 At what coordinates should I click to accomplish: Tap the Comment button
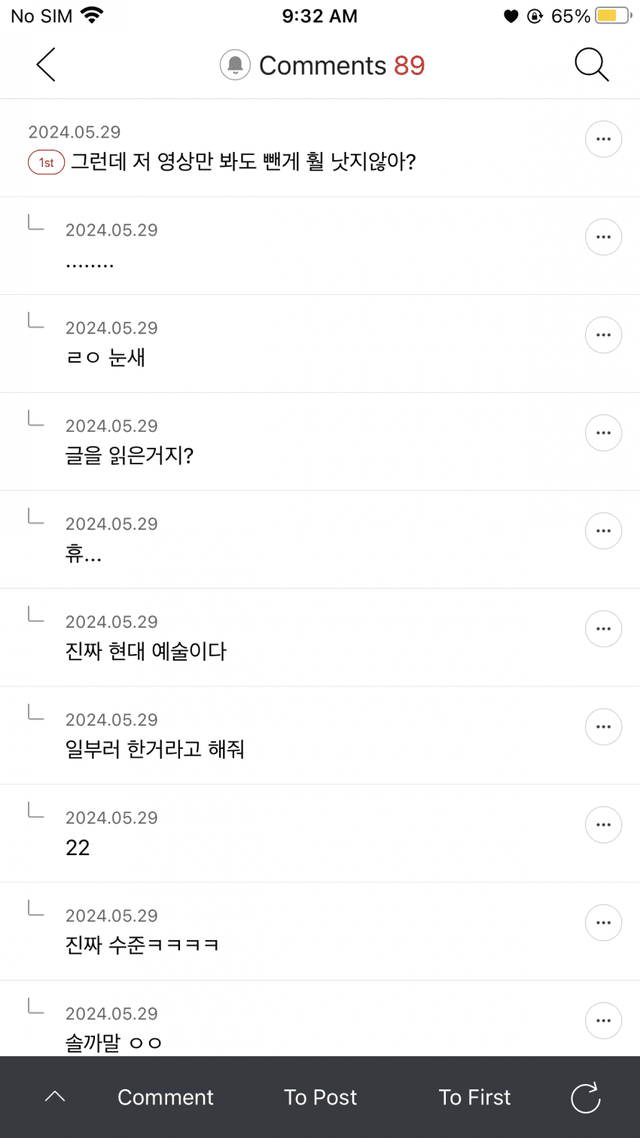pos(166,1097)
